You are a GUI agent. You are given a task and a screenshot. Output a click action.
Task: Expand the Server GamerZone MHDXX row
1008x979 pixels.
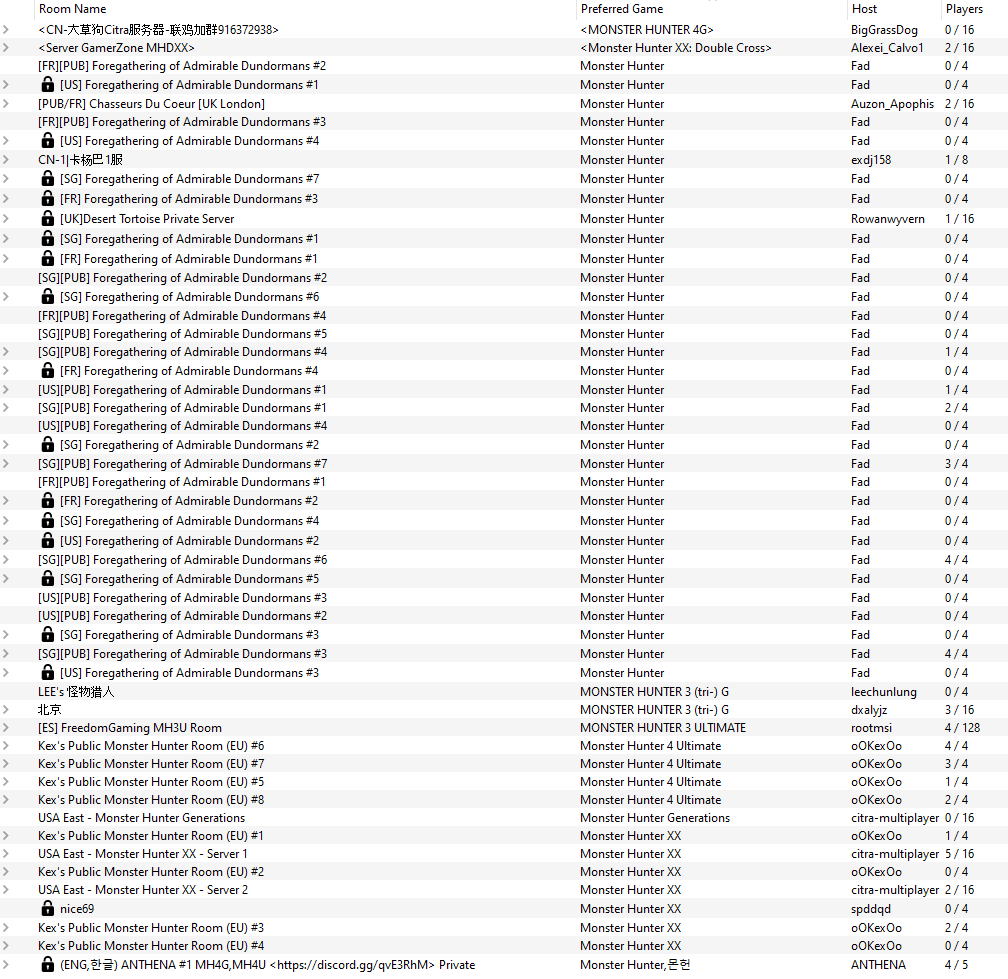click(x=6, y=48)
